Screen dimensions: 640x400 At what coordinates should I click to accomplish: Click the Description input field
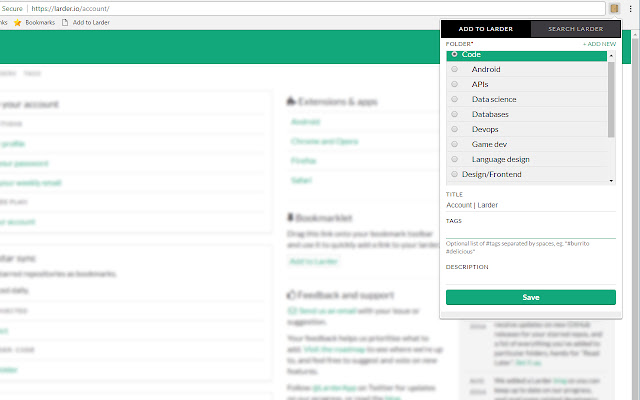coord(531,278)
